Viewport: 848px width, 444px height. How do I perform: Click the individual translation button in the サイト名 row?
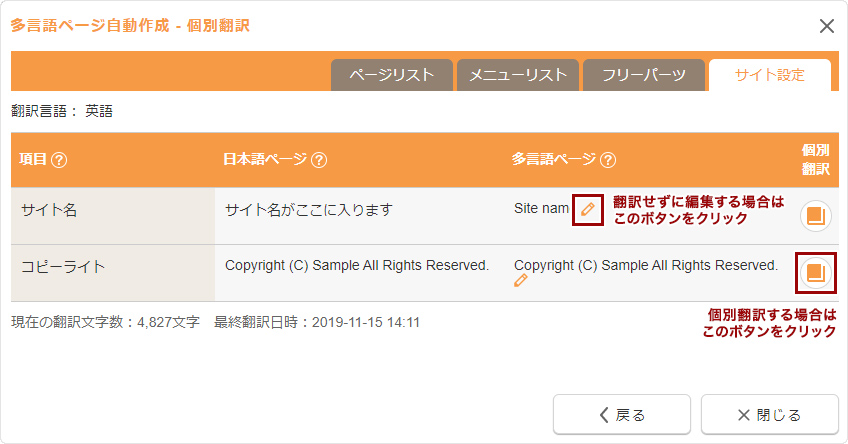coord(816,216)
